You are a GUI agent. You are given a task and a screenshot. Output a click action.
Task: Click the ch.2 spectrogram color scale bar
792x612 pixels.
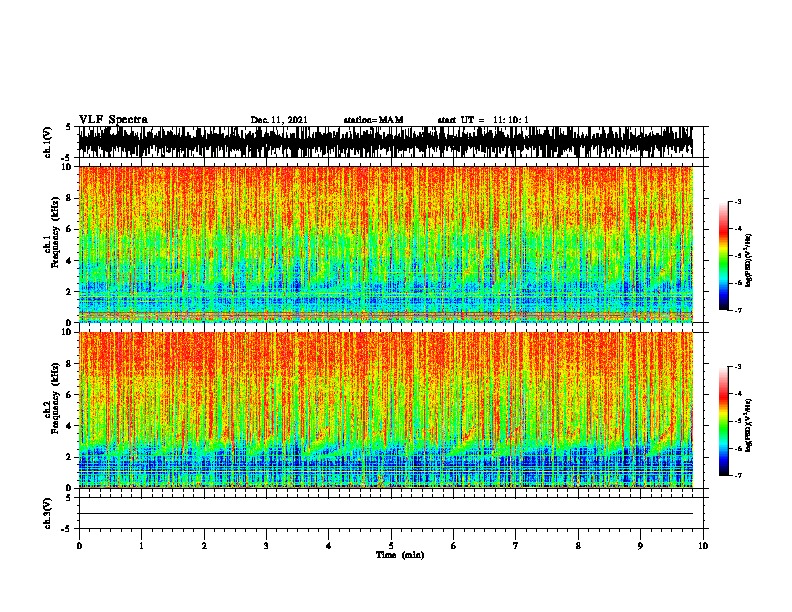pos(724,421)
